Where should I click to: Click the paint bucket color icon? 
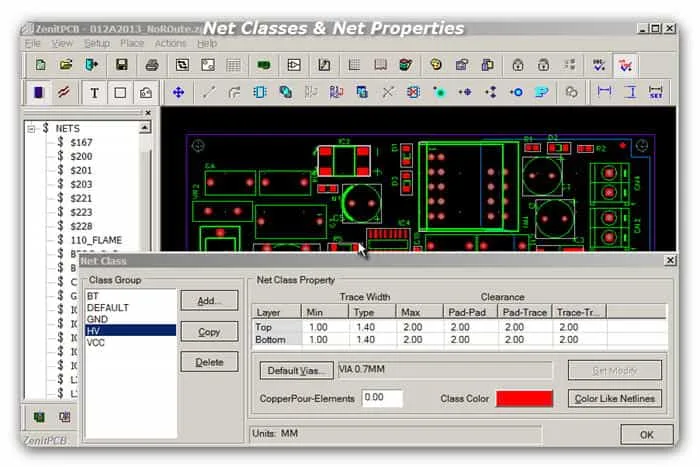pyautogui.click(x=405, y=65)
